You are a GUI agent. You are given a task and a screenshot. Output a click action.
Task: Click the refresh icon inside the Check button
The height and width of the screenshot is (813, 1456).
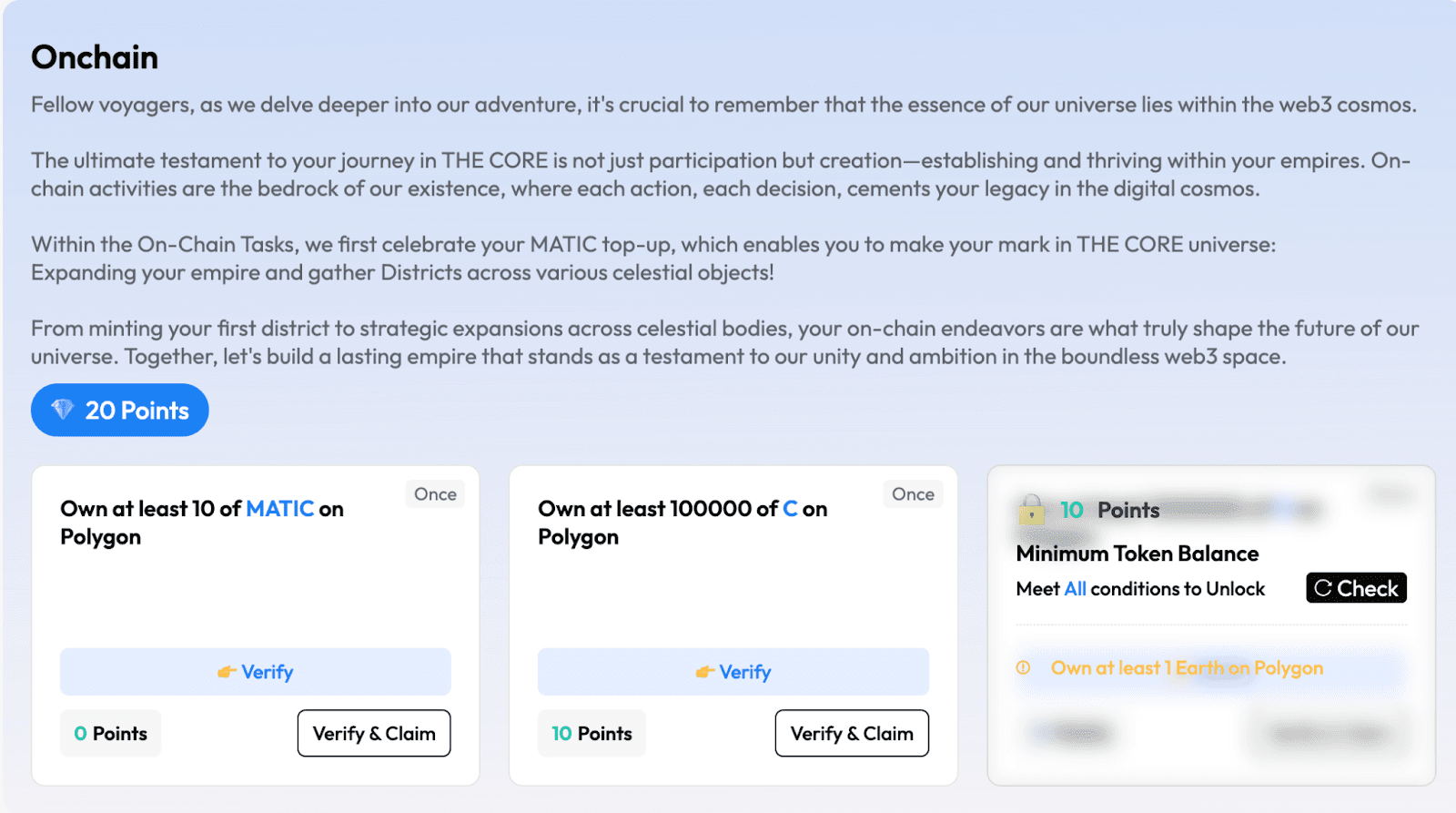tap(1323, 588)
